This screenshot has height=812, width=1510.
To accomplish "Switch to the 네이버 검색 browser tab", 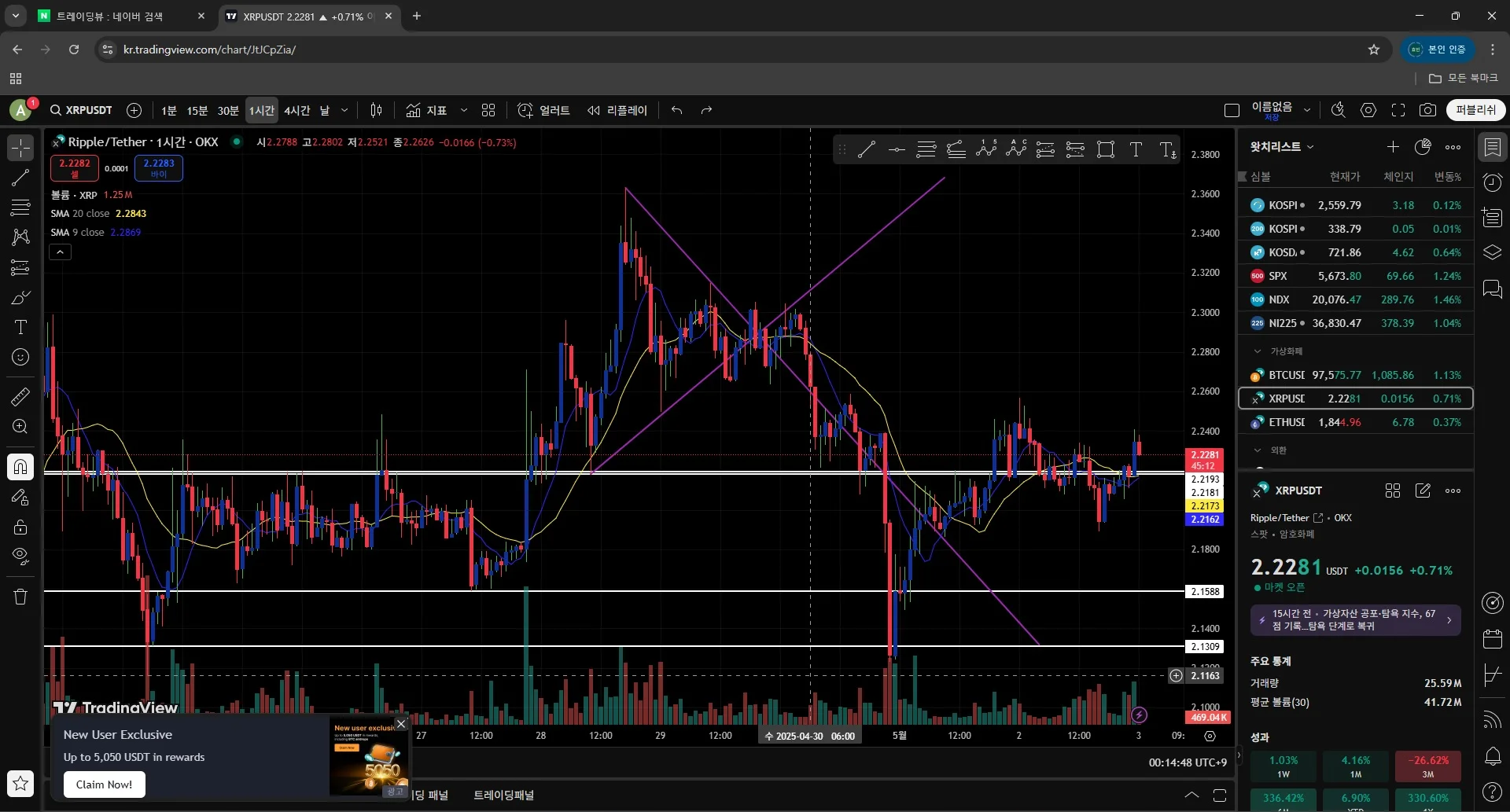I will (121, 16).
